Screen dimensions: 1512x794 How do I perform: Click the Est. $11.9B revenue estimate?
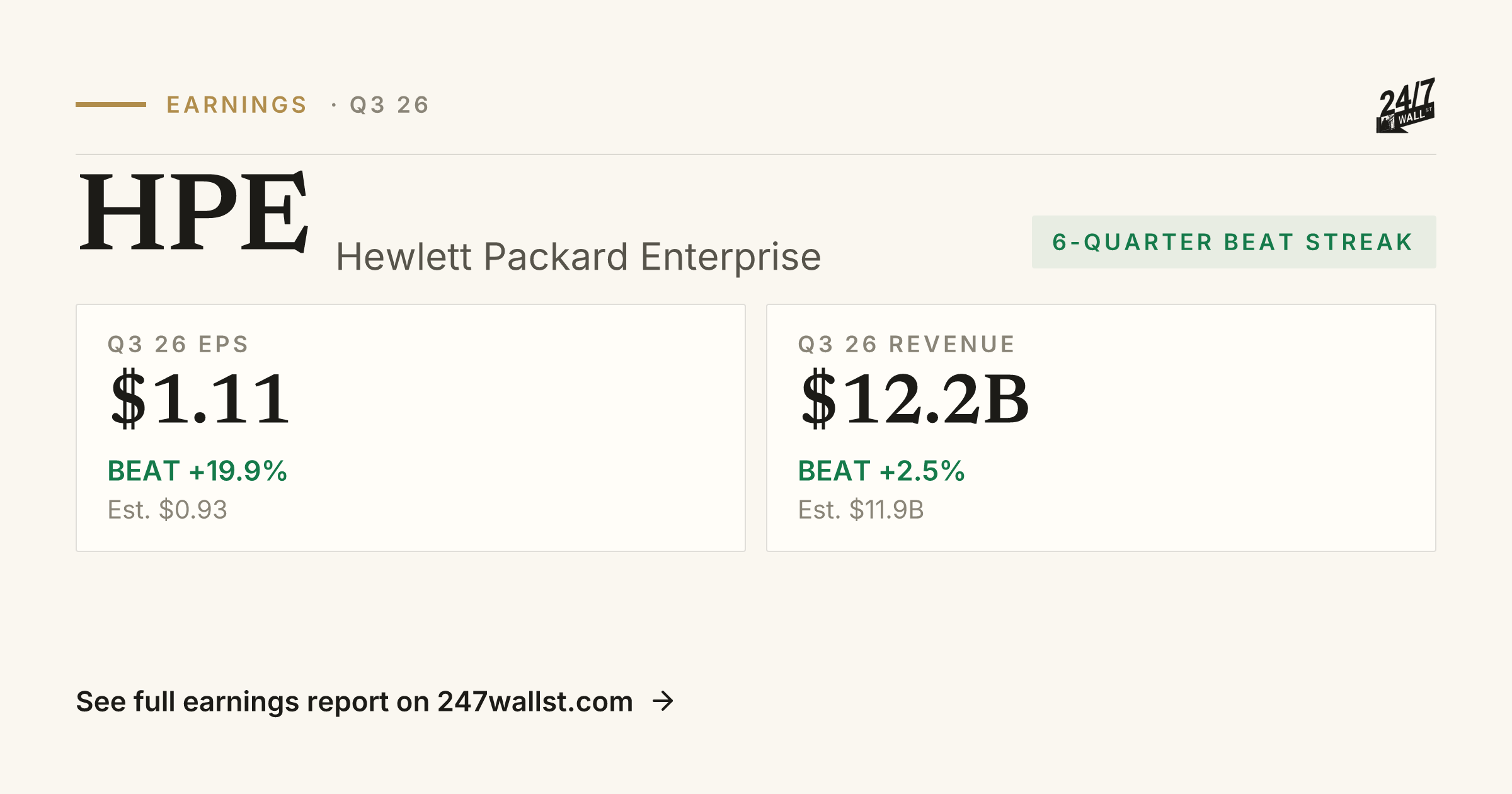pyautogui.click(x=861, y=509)
